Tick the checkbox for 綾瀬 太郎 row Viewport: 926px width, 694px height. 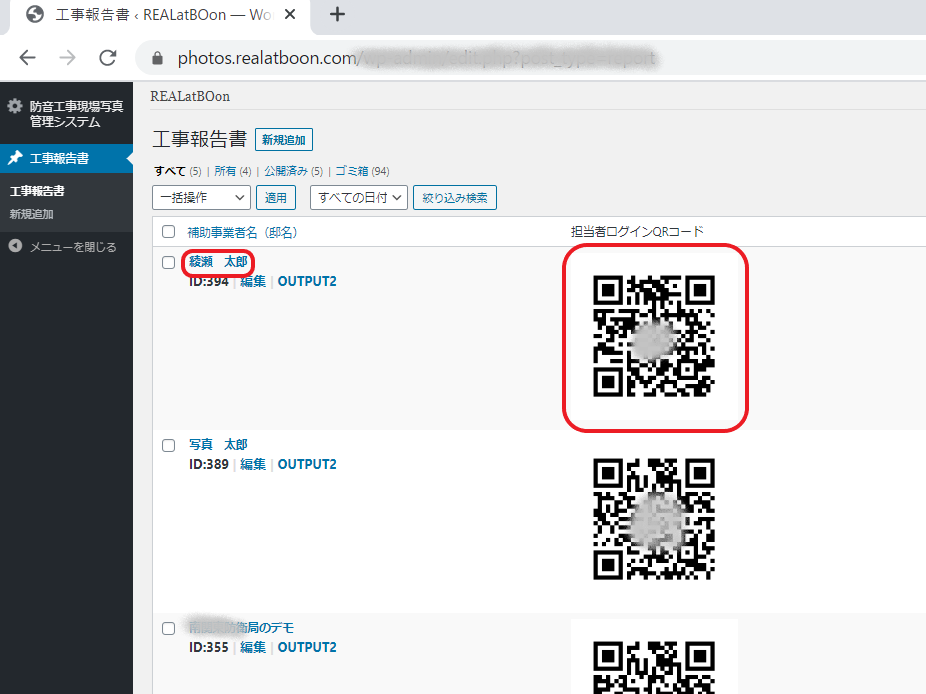(169, 262)
